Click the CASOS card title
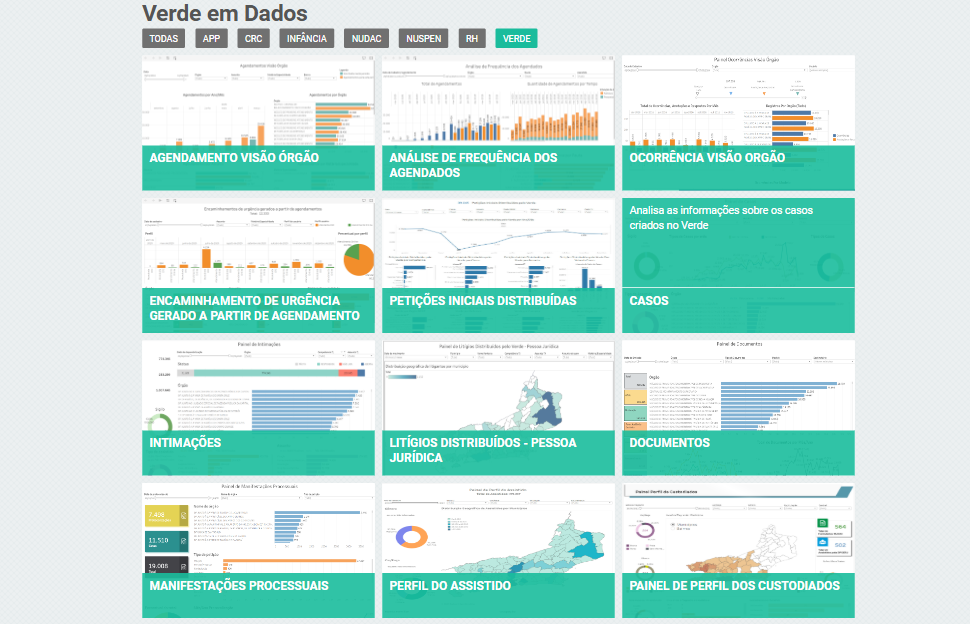 pyautogui.click(x=649, y=301)
